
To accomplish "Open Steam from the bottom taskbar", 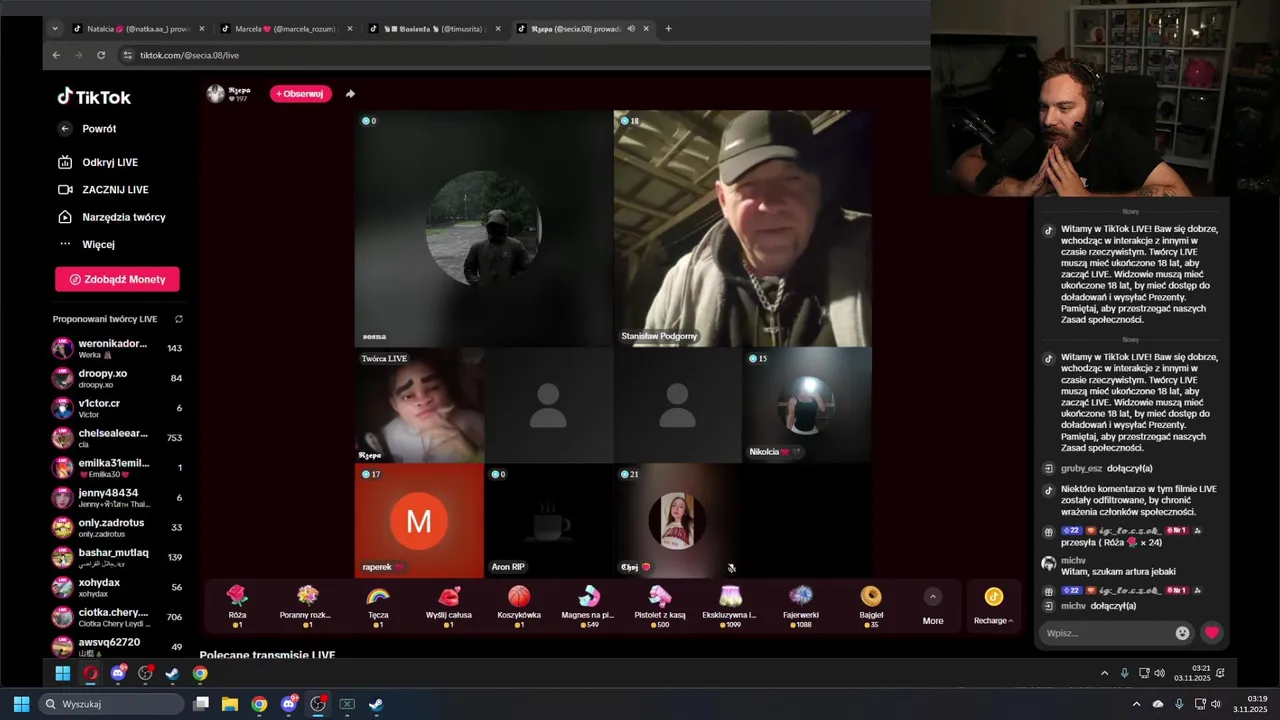I will tap(376, 704).
